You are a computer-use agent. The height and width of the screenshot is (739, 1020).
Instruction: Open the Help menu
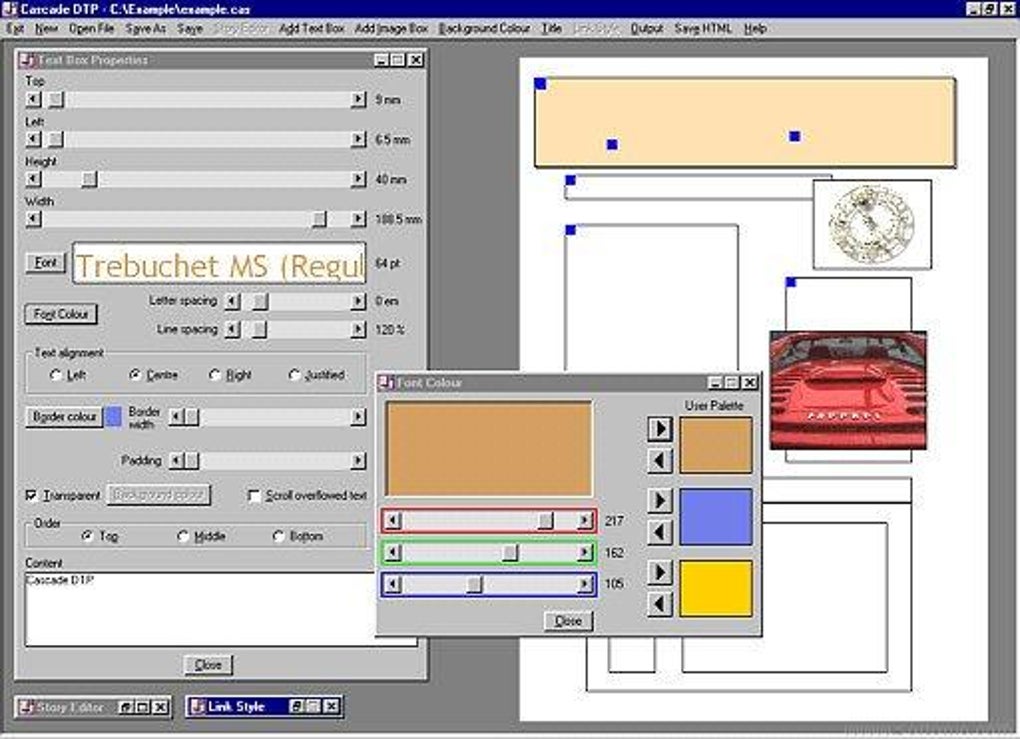point(755,29)
